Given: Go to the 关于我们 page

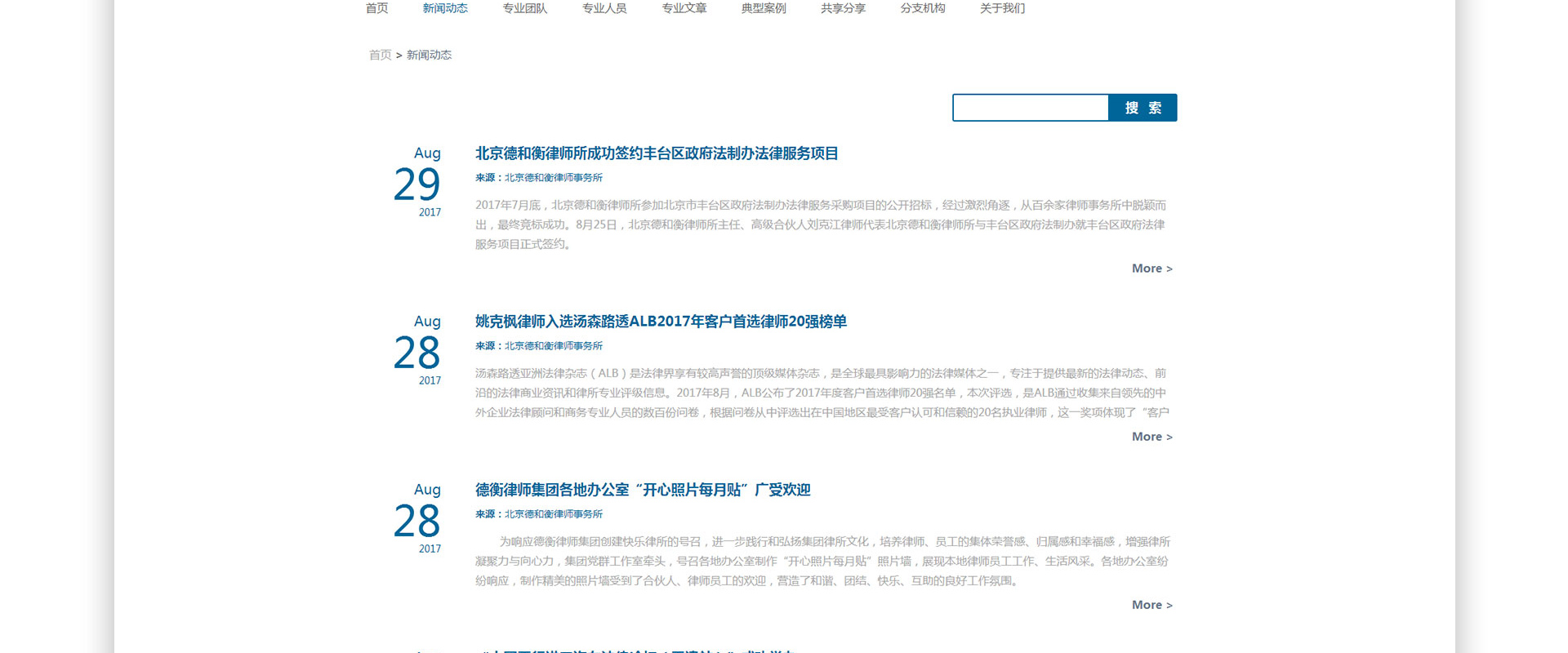Looking at the screenshot, I should (1002, 8).
